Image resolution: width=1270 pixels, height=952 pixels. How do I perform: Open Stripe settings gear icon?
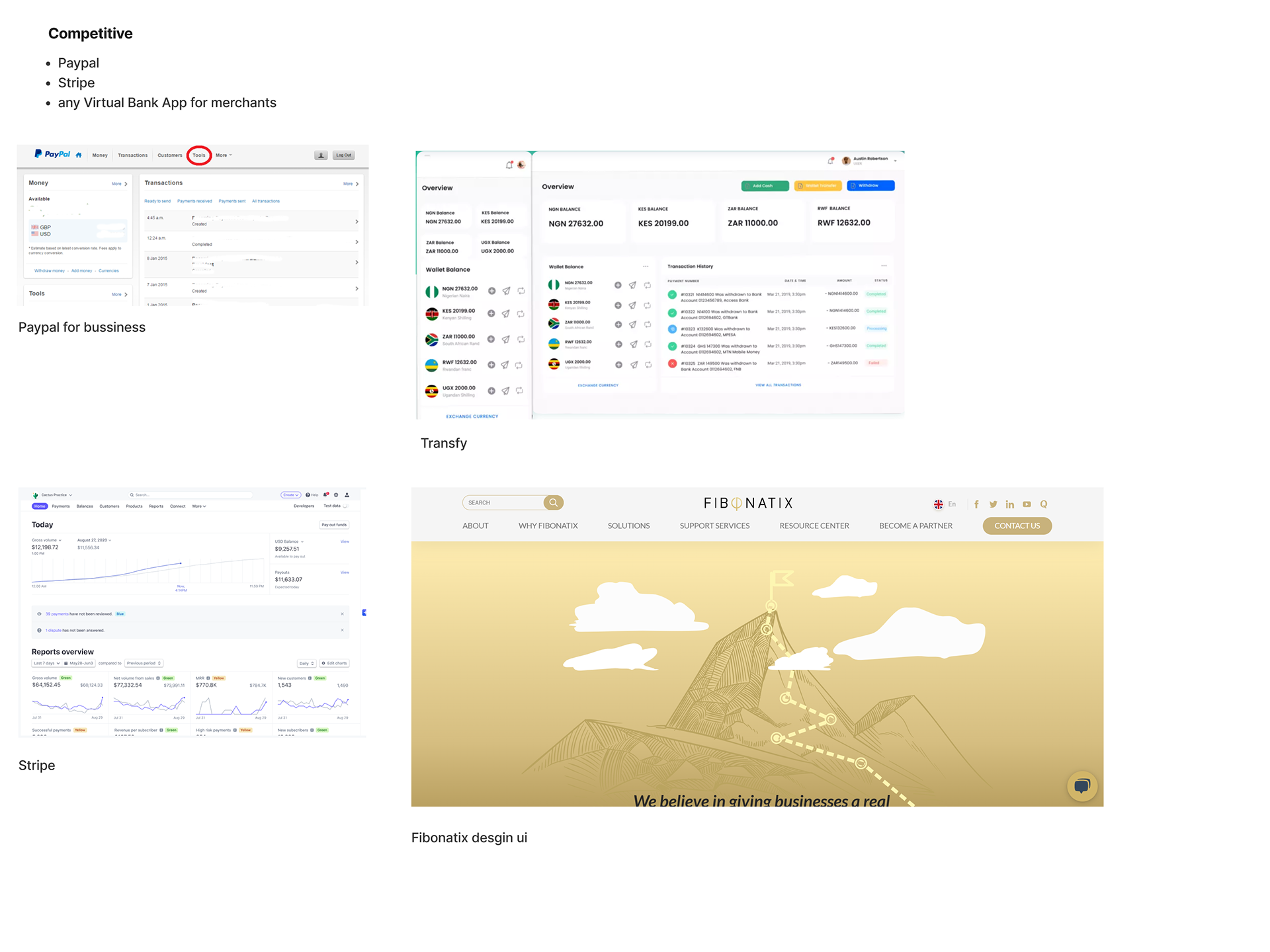pyautogui.click(x=336, y=495)
